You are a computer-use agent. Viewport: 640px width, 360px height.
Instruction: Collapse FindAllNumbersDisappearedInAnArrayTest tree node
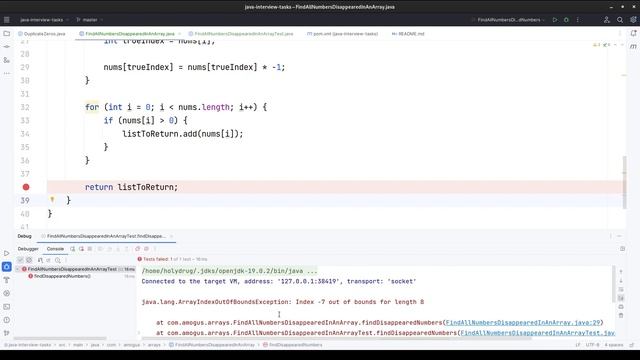coord(18,269)
